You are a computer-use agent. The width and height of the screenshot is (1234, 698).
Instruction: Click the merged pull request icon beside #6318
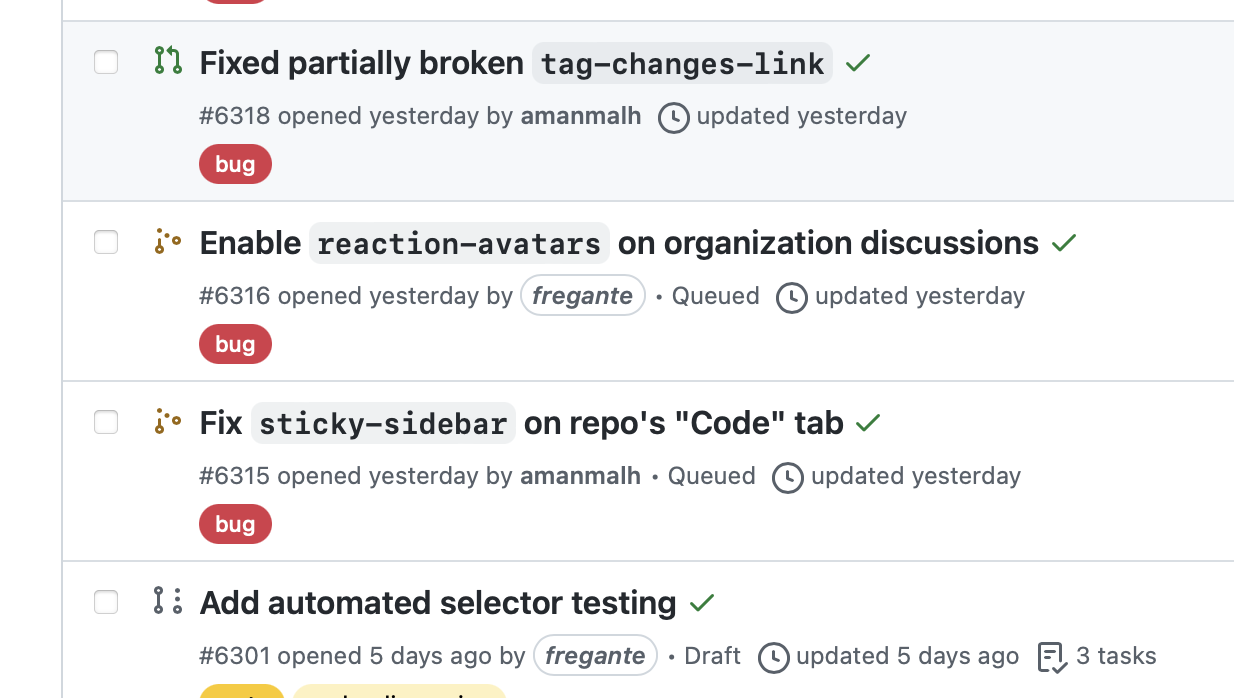[x=168, y=62]
